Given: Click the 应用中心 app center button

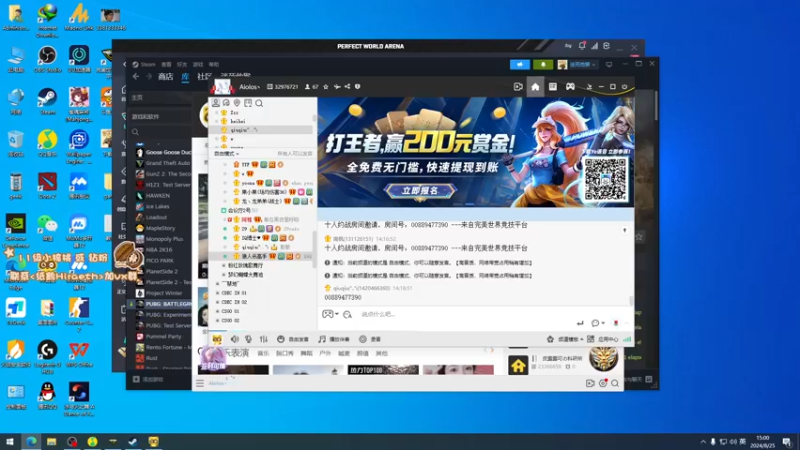Looking at the screenshot, I should tap(604, 339).
